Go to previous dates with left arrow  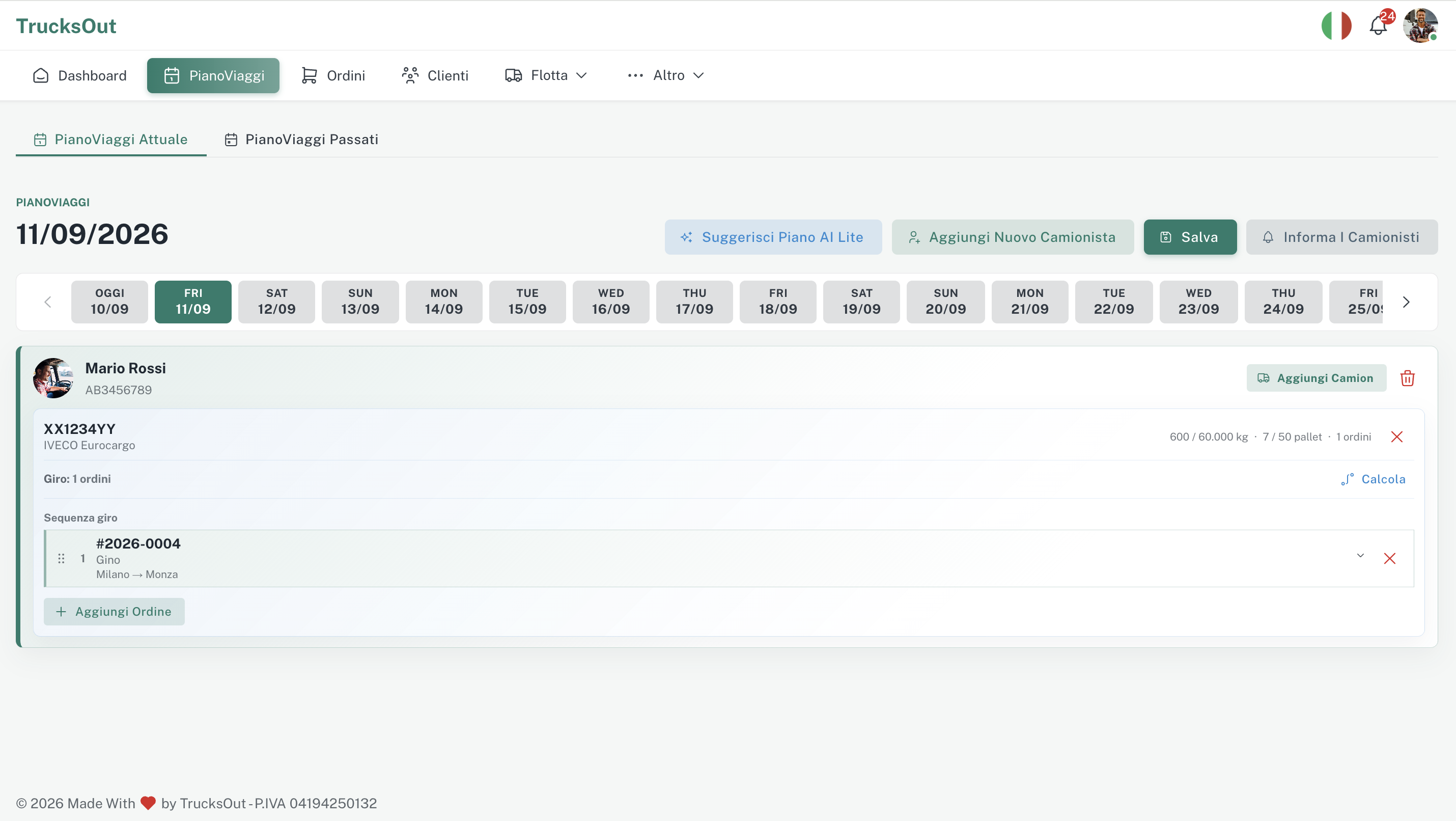coord(47,302)
